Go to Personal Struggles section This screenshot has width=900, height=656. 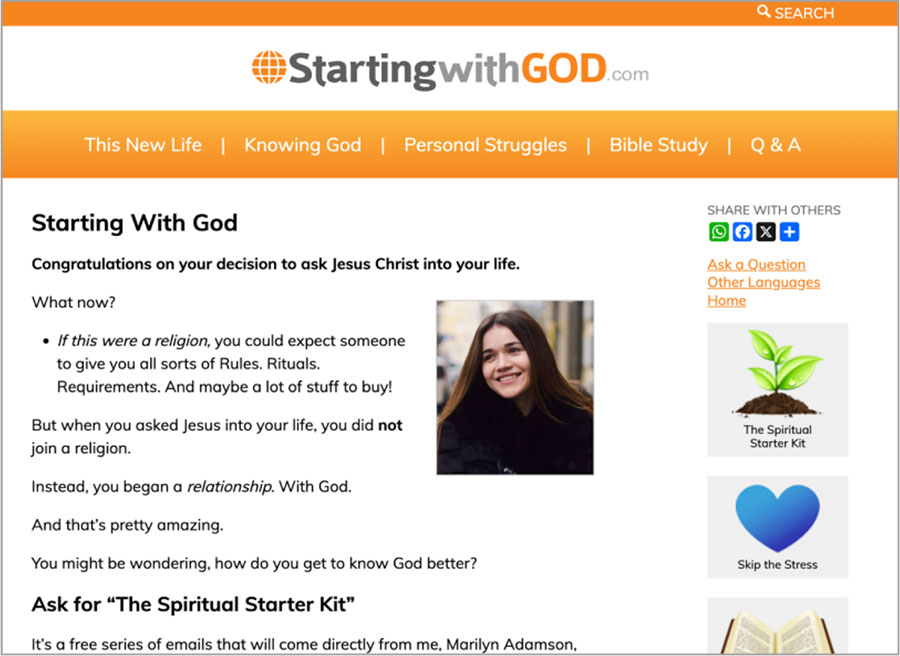pyautogui.click(x=485, y=145)
